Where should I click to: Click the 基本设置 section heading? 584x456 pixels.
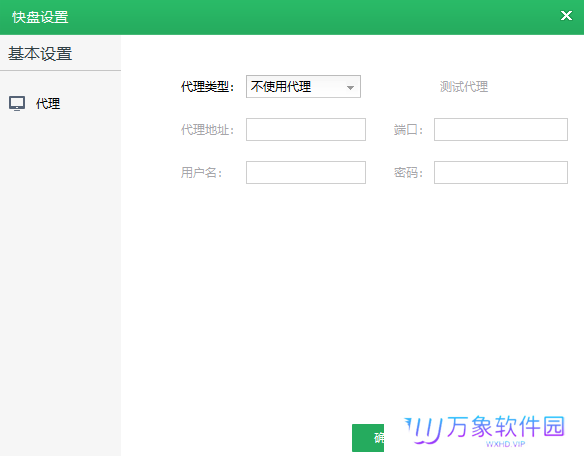point(40,54)
